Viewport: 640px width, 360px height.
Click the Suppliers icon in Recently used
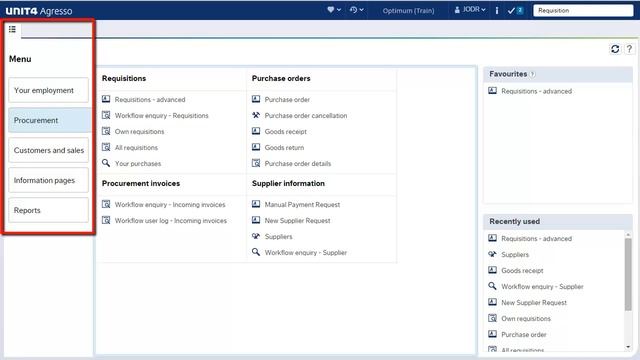[493, 254]
